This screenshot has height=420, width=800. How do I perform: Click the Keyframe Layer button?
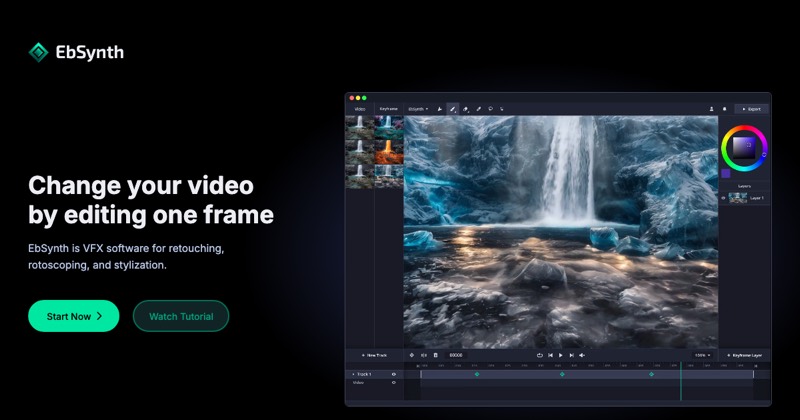[745, 355]
